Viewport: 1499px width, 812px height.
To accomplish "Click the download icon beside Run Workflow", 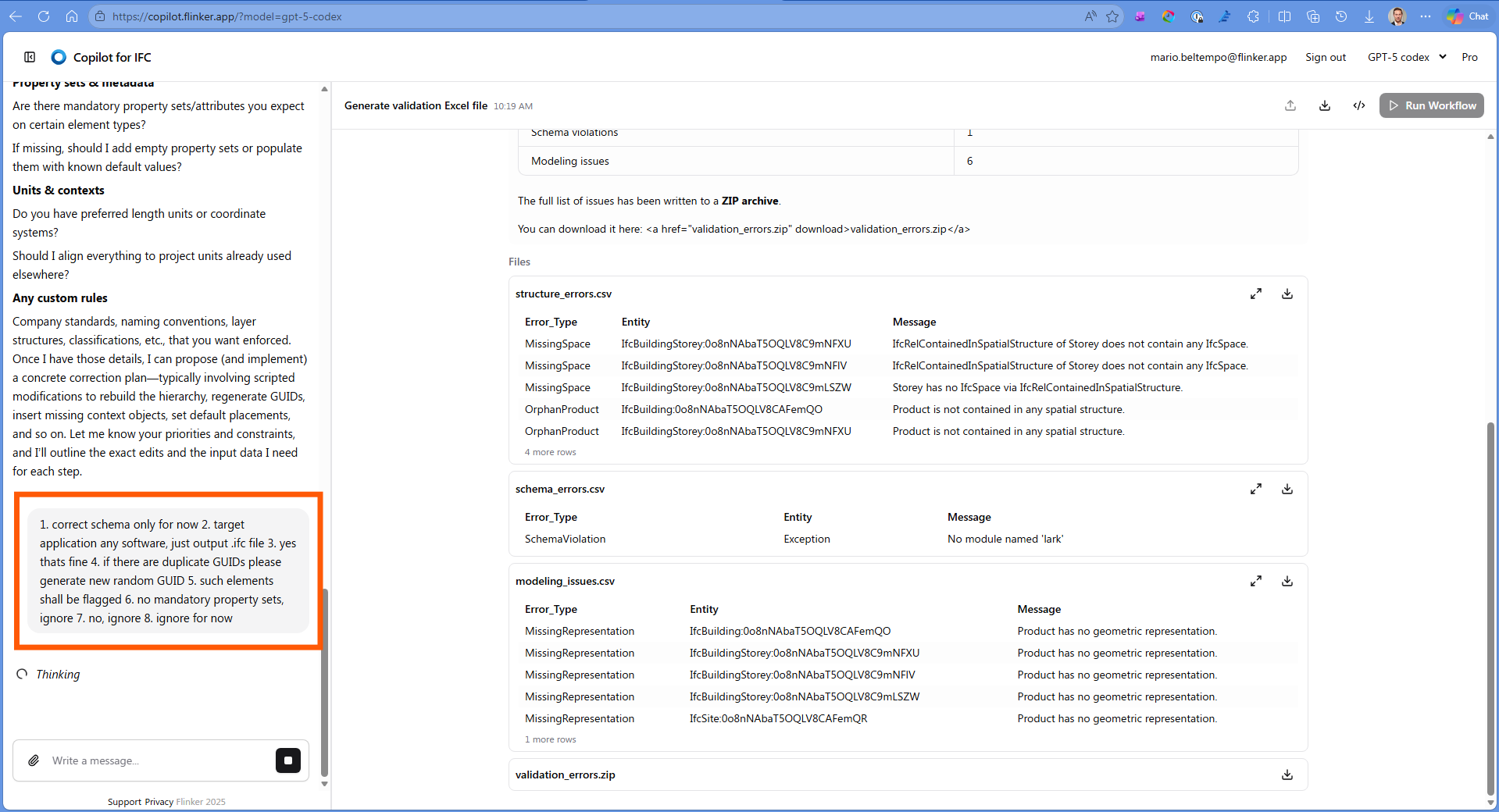I will (1325, 105).
